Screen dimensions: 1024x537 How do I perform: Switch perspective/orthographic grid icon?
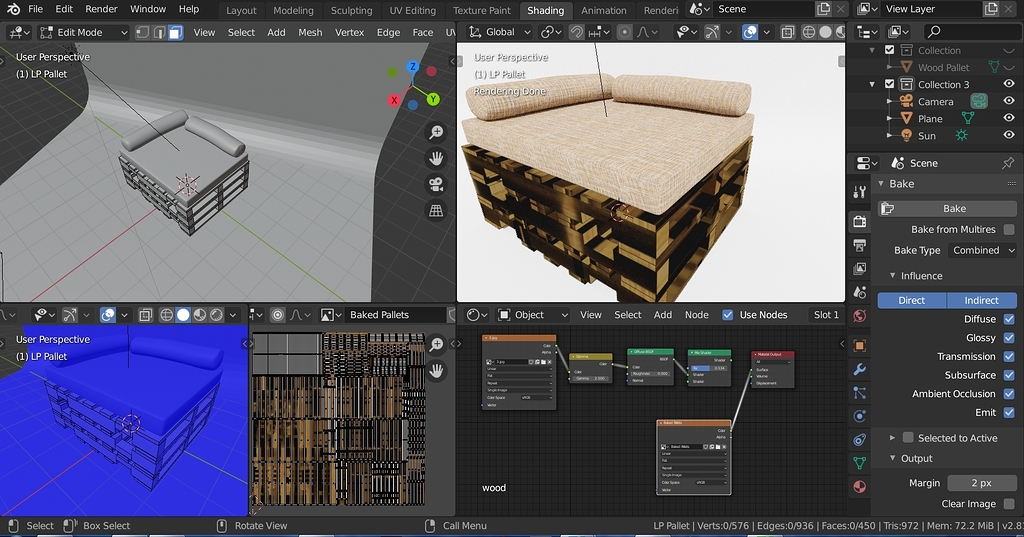click(x=436, y=210)
